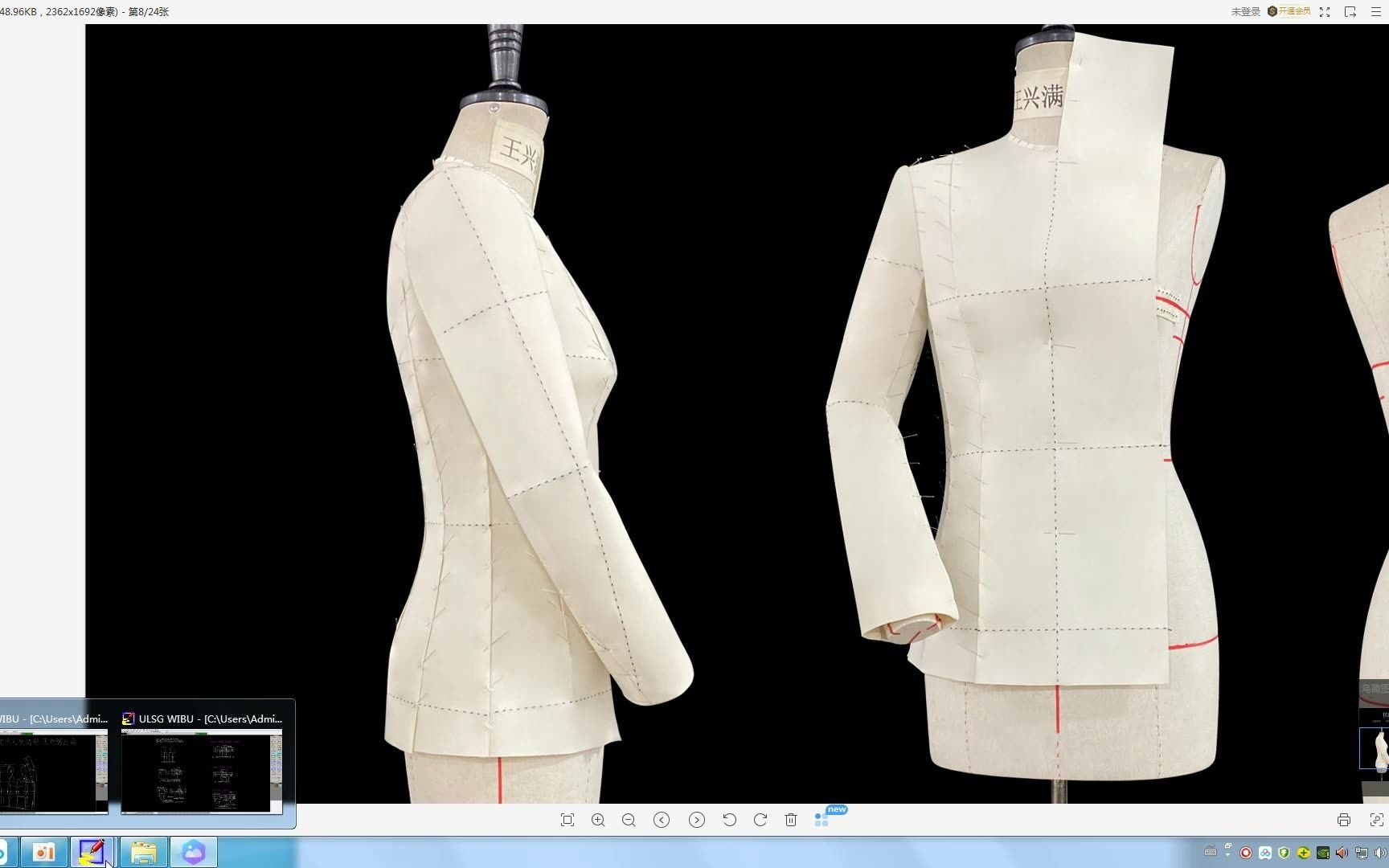This screenshot has height=868, width=1389.
Task: Go to the next image
Action: pyautogui.click(x=697, y=820)
